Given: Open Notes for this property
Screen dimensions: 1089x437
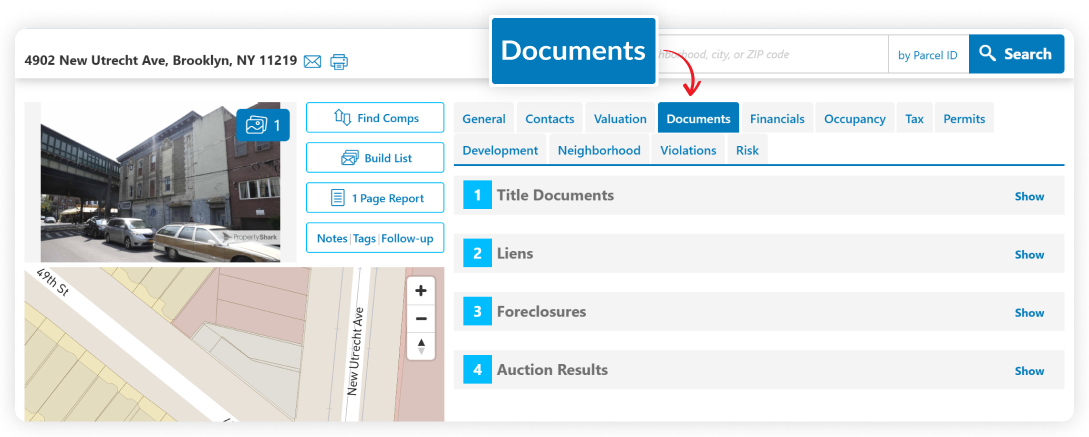Looking at the screenshot, I should (332, 238).
